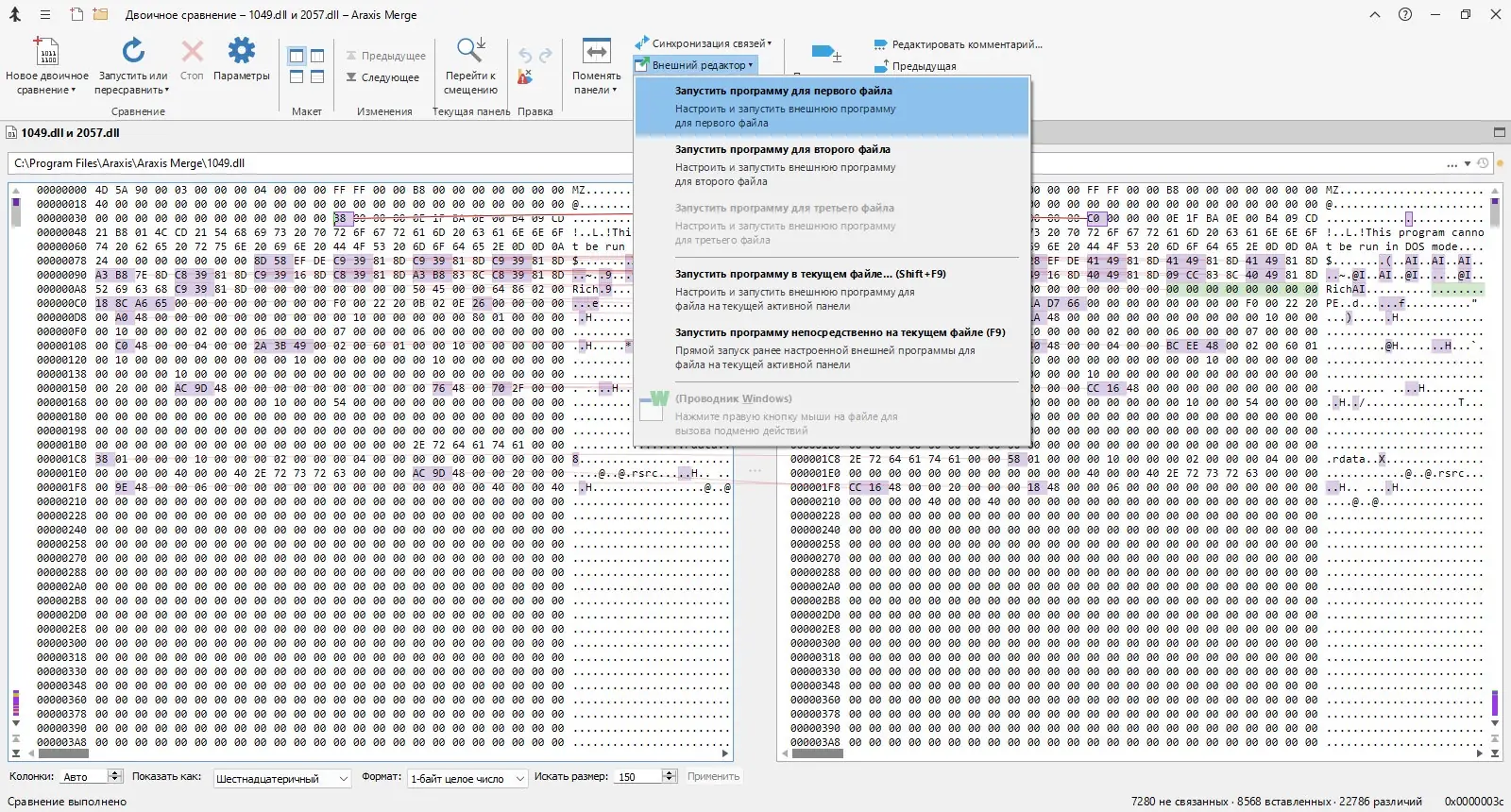Click the panel toggle icon at tab bar right

1499,132
